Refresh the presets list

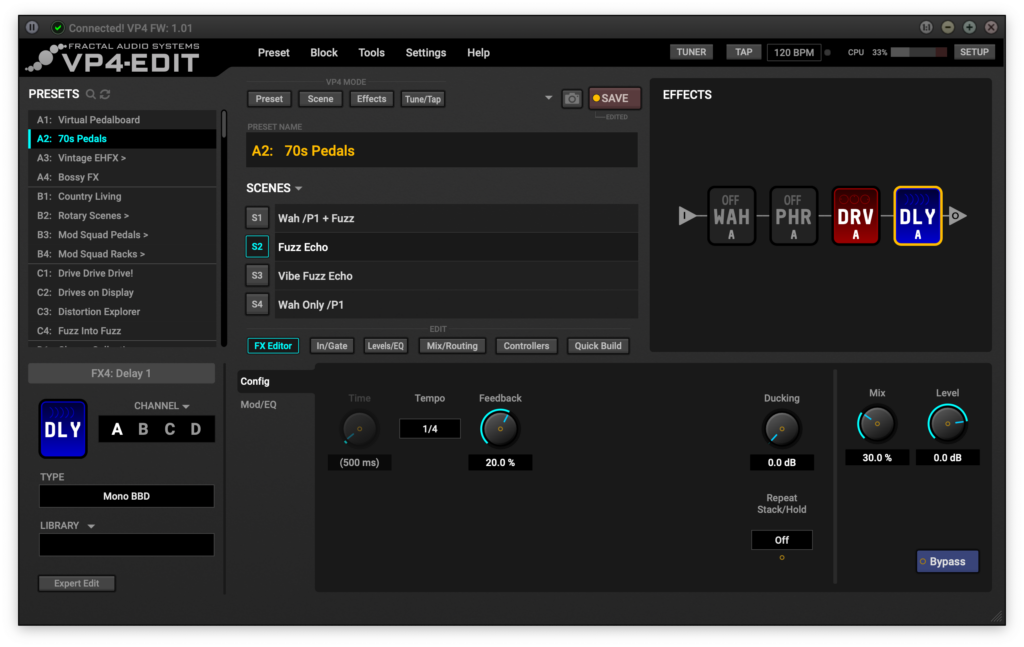click(x=105, y=94)
